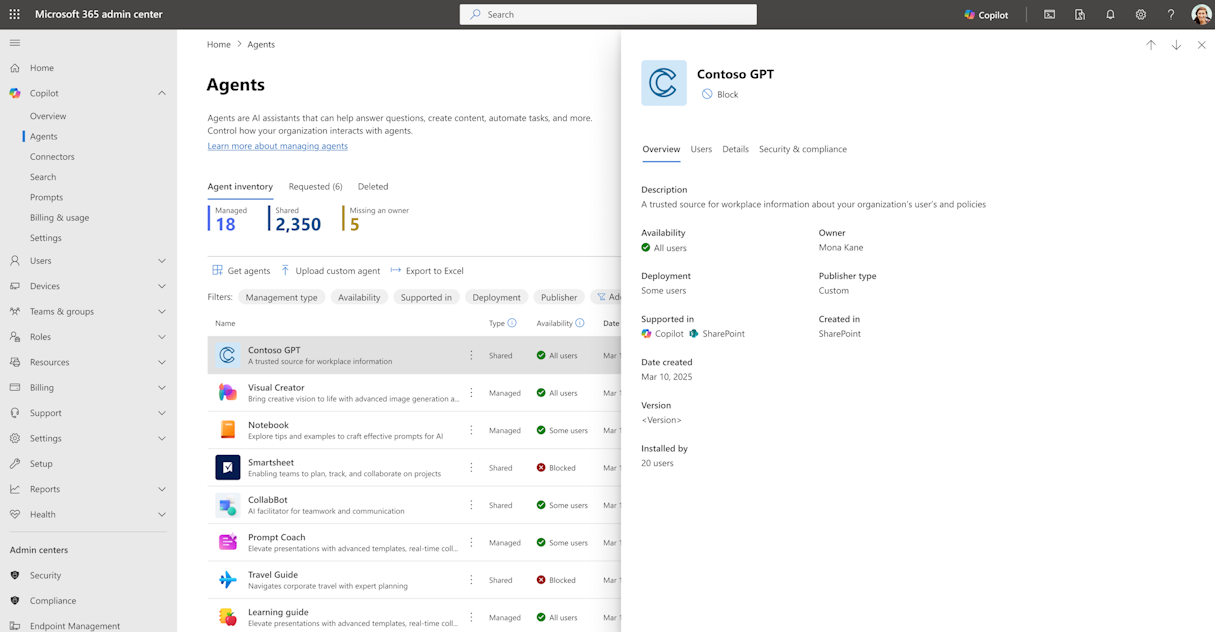
Task: Click the CollabBot agent icon
Action: pos(228,505)
